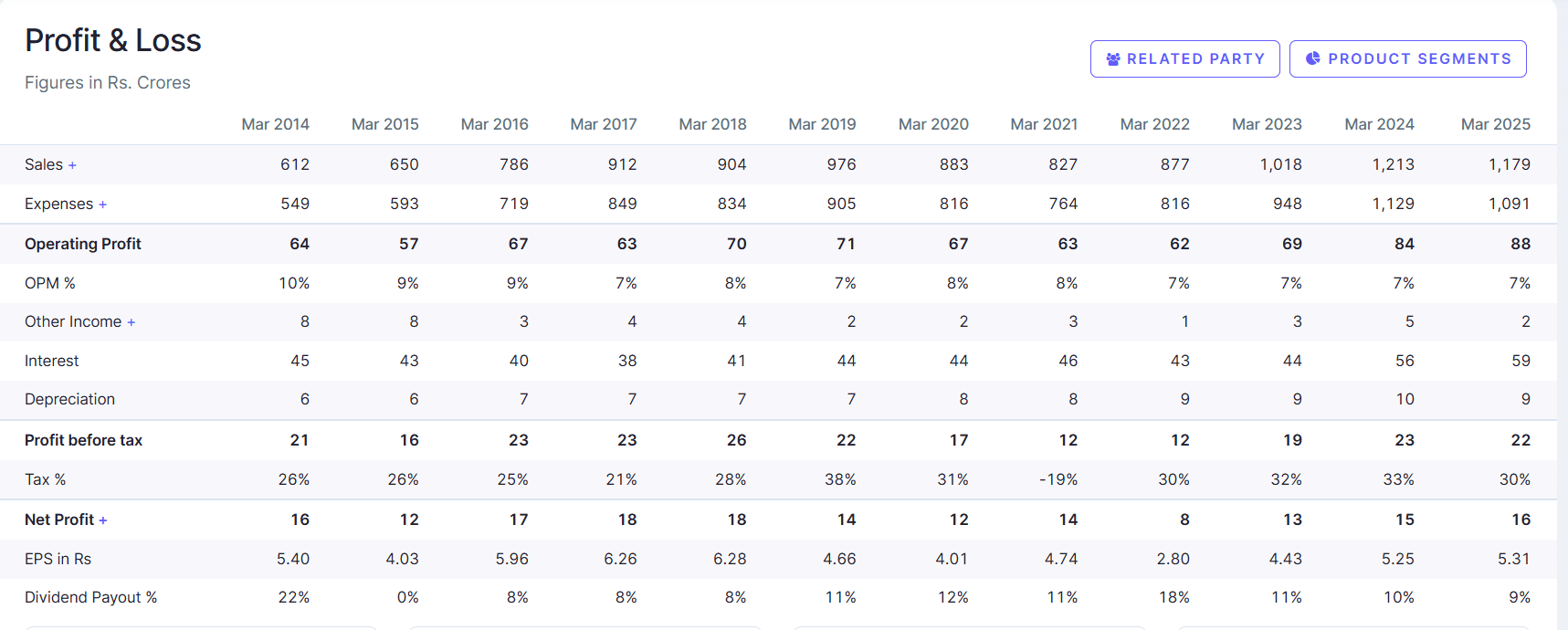The height and width of the screenshot is (630, 1568).
Task: Select the Mar 2025 column header
Action: (1496, 123)
